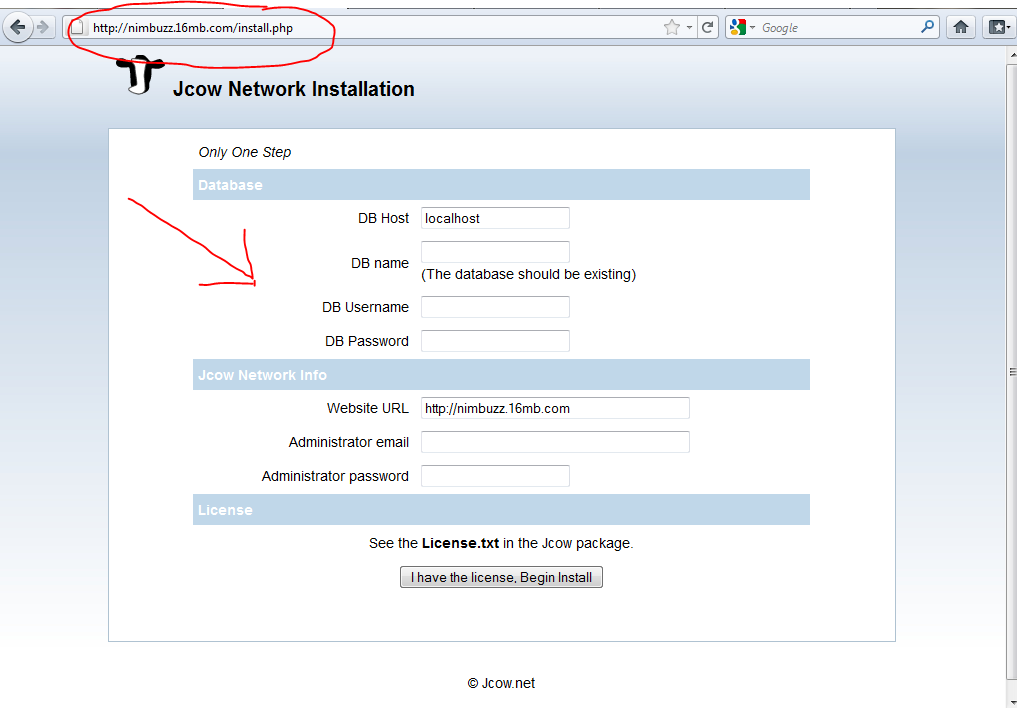Open the address bar history dropdown arrow
Screen dimensions: 1017x708
[x=689, y=28]
